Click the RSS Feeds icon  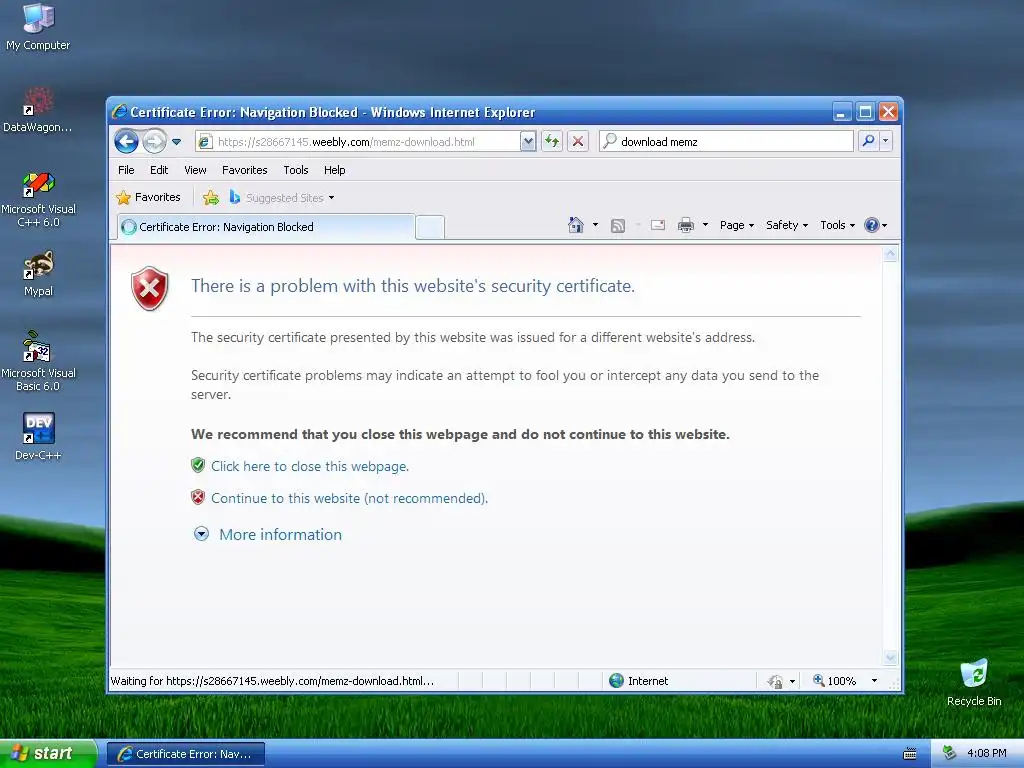[x=617, y=226]
